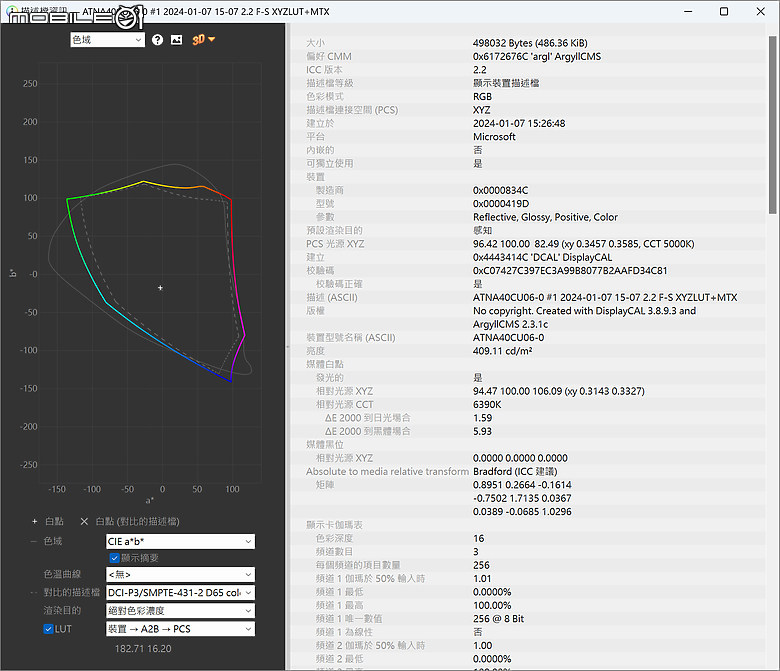This screenshot has height=671, width=780.
Task: Click the cursor coordinate readout 182.71 16.20
Action: (x=143, y=649)
